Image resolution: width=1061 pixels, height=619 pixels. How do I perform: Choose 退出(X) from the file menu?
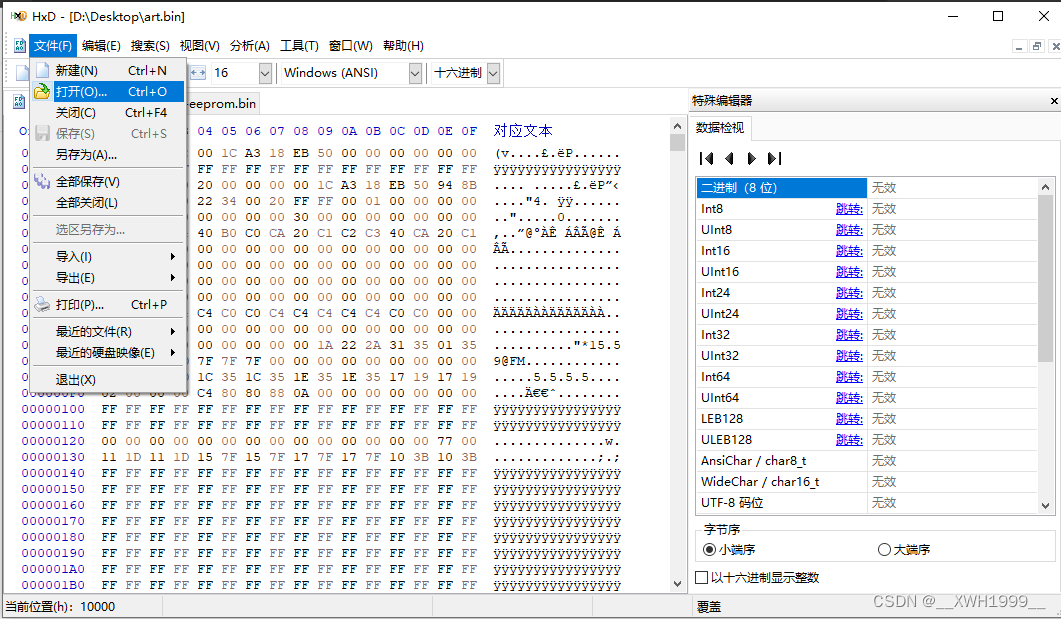108,380
